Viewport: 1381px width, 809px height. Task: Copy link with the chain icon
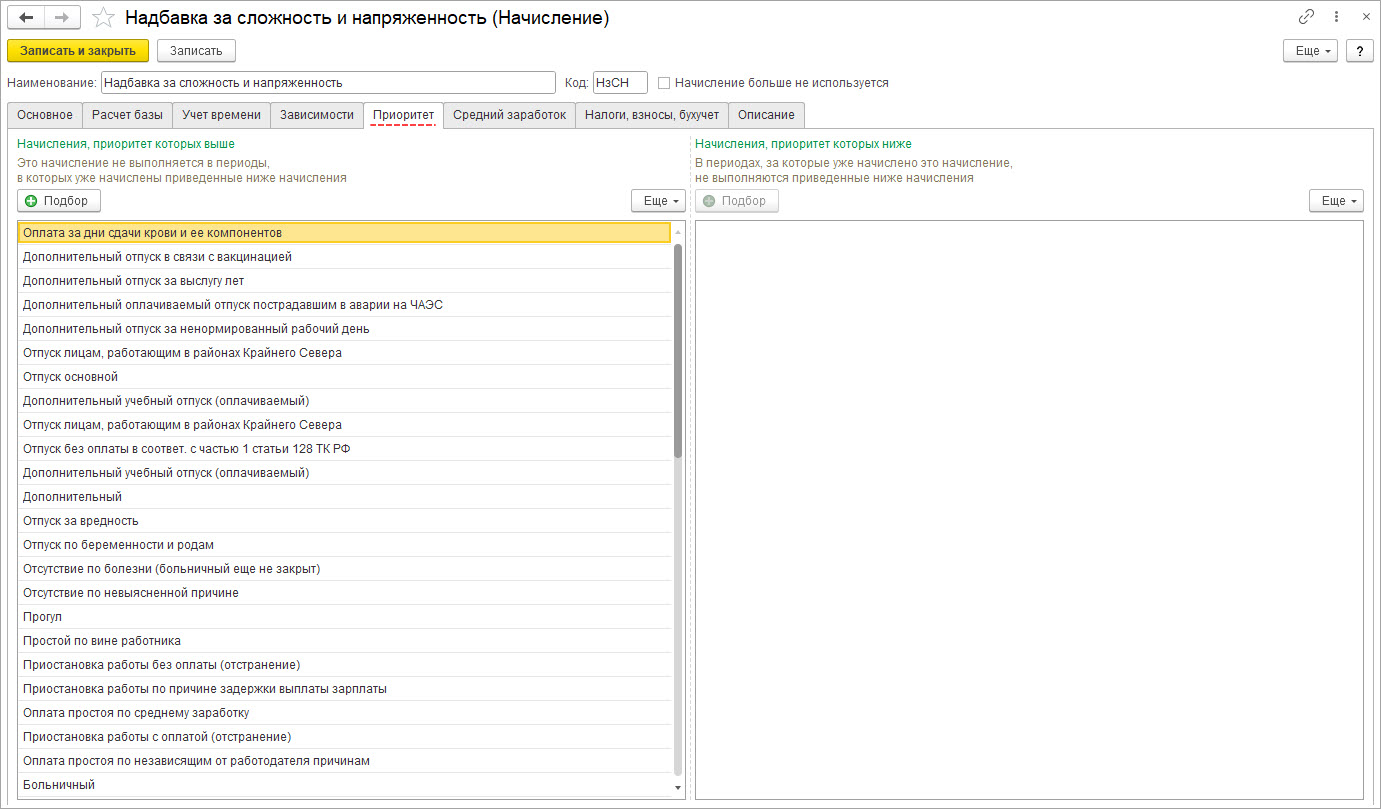coord(1306,17)
